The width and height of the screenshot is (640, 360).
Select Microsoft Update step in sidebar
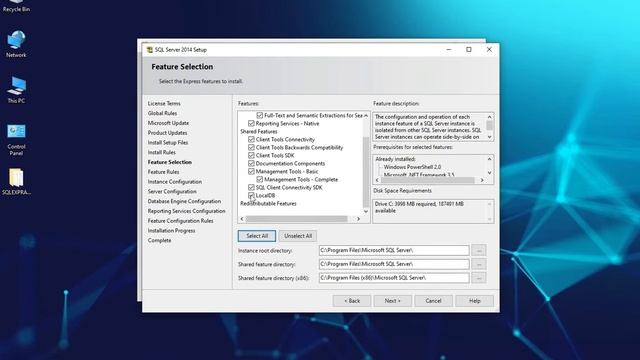[x=168, y=123]
